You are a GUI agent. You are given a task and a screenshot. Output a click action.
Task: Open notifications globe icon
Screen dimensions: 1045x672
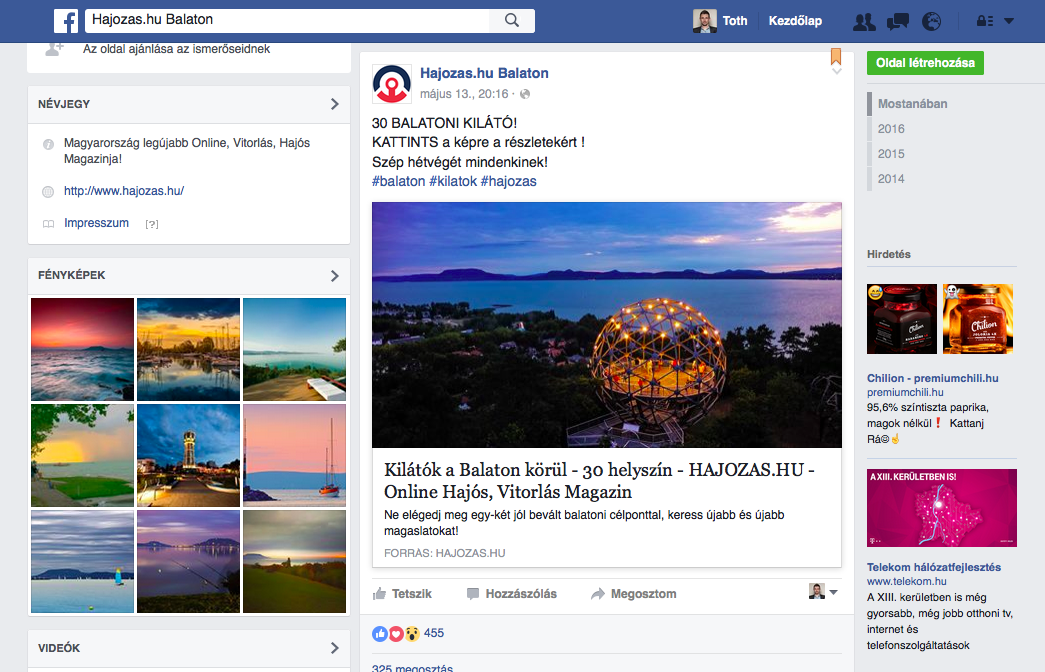(931, 21)
